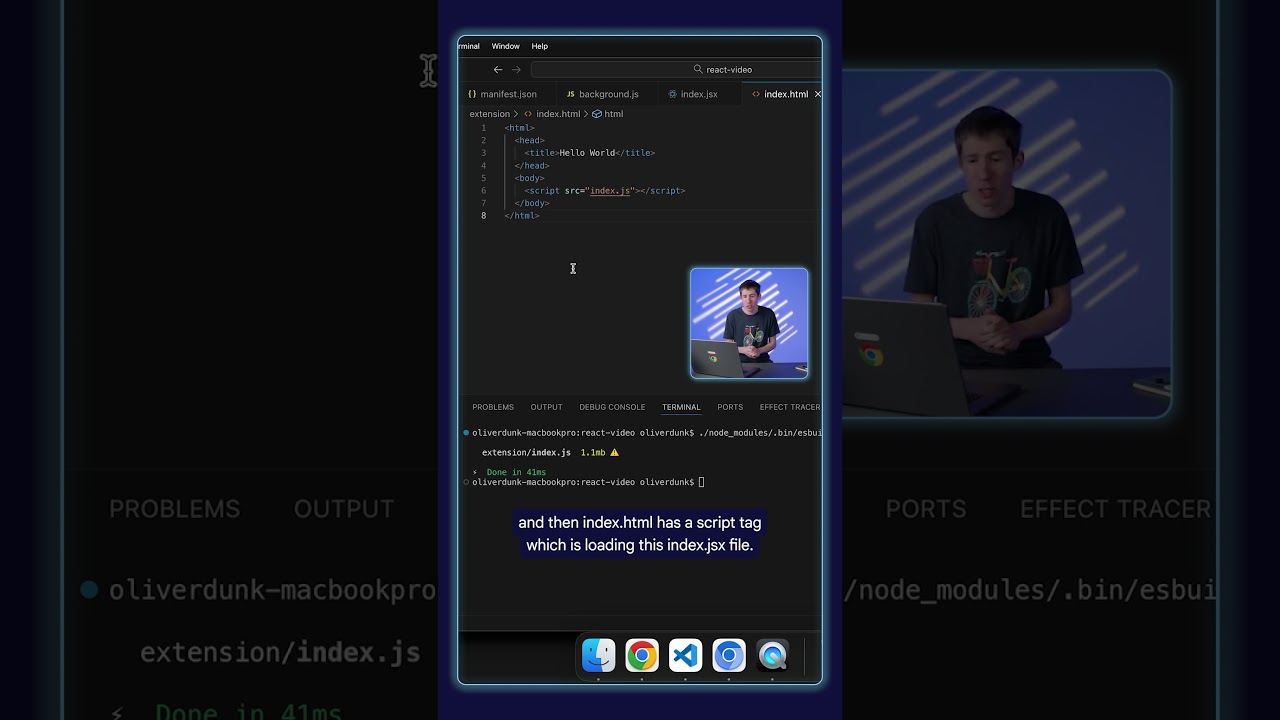Expand the html symbol breadcrumb
The height and width of the screenshot is (720, 1280).
point(614,114)
